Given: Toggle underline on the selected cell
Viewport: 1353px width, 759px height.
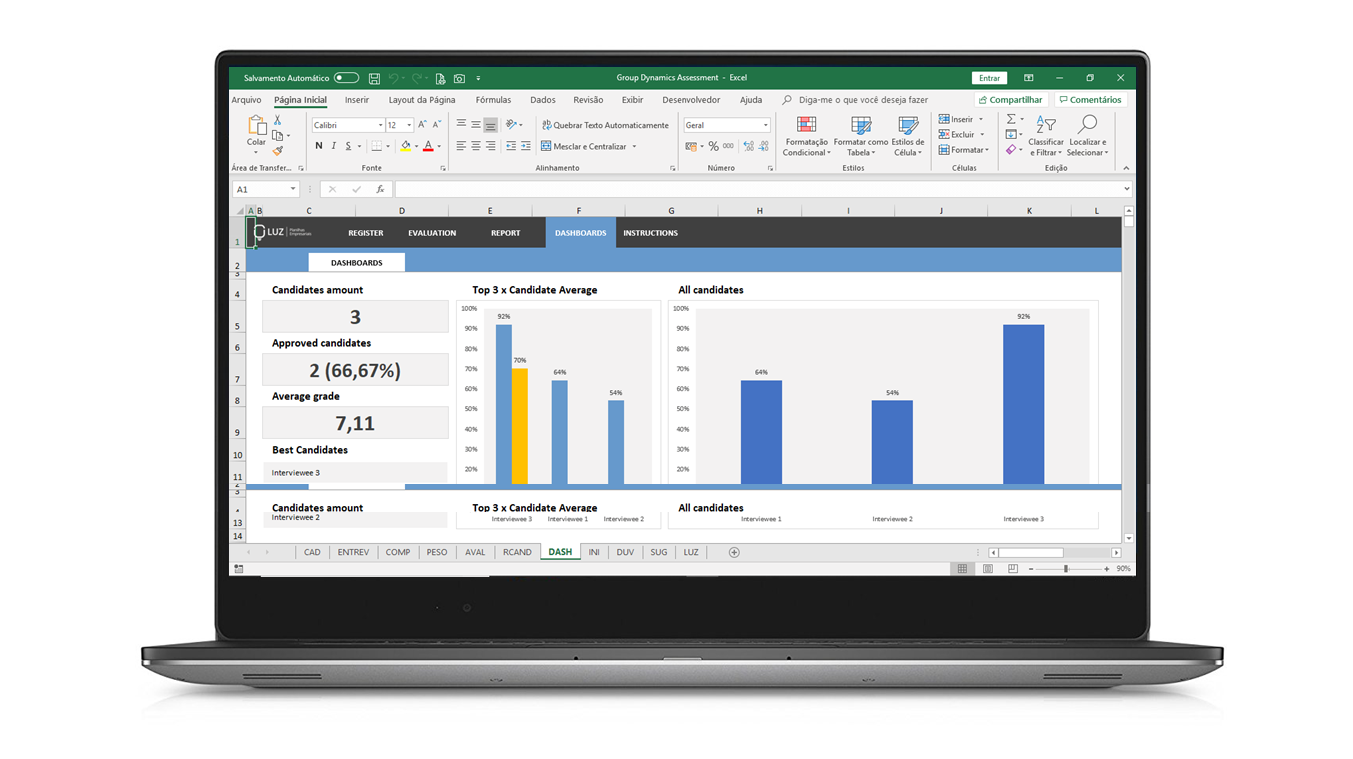Looking at the screenshot, I should [x=348, y=146].
